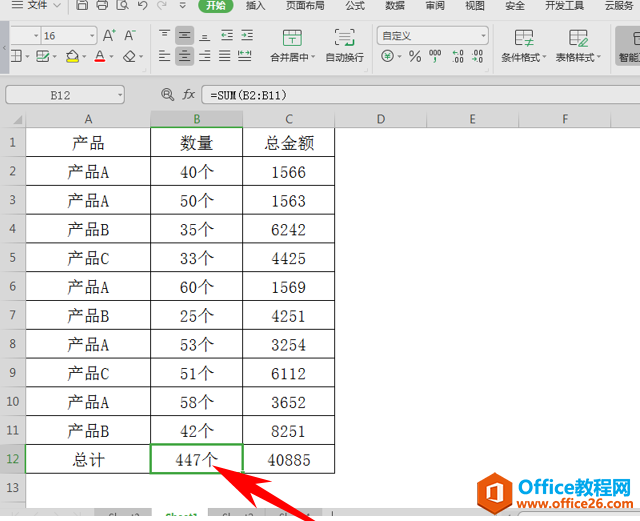
Task: Click the Print icon
Action: tap(102, 5)
